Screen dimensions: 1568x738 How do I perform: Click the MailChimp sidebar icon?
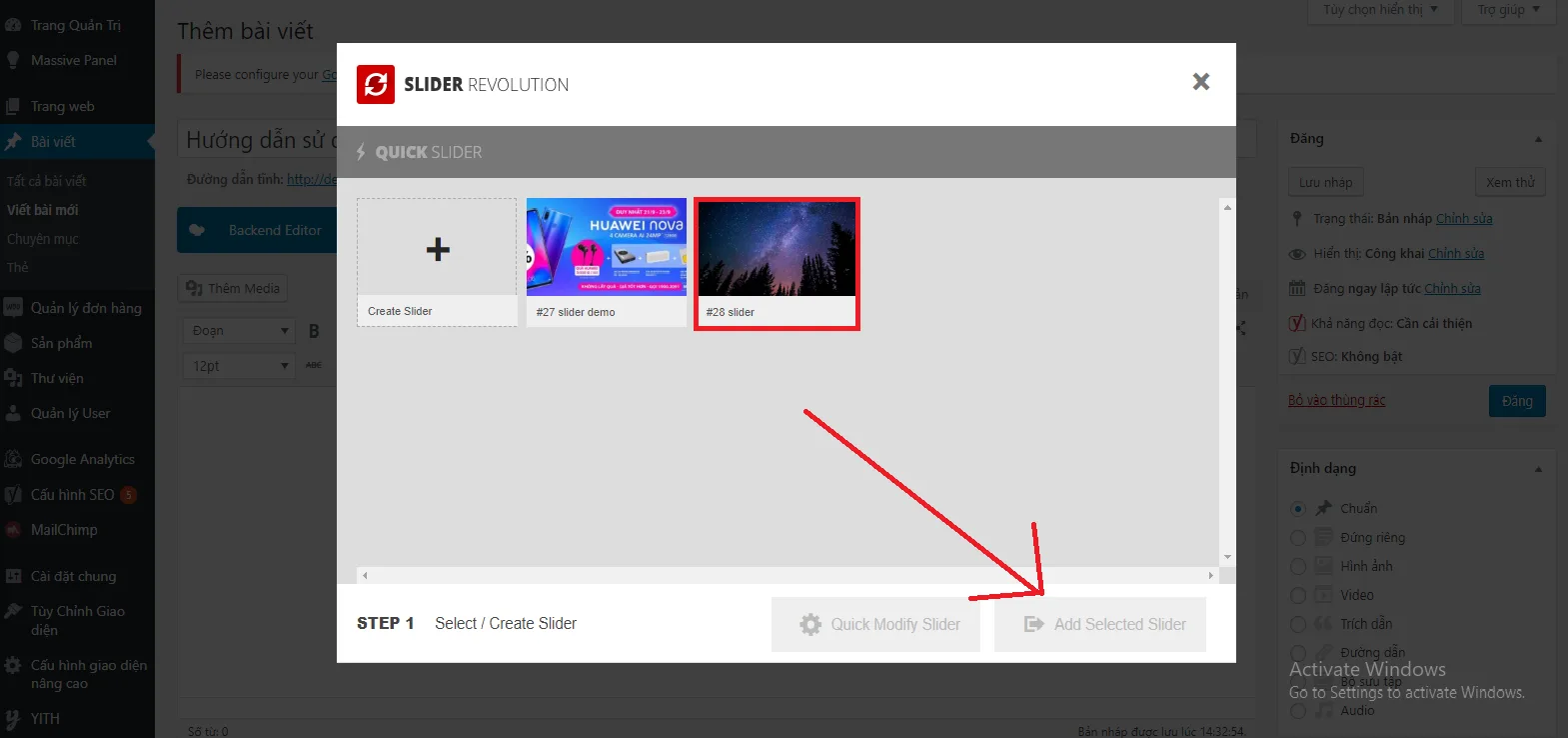click(13, 530)
